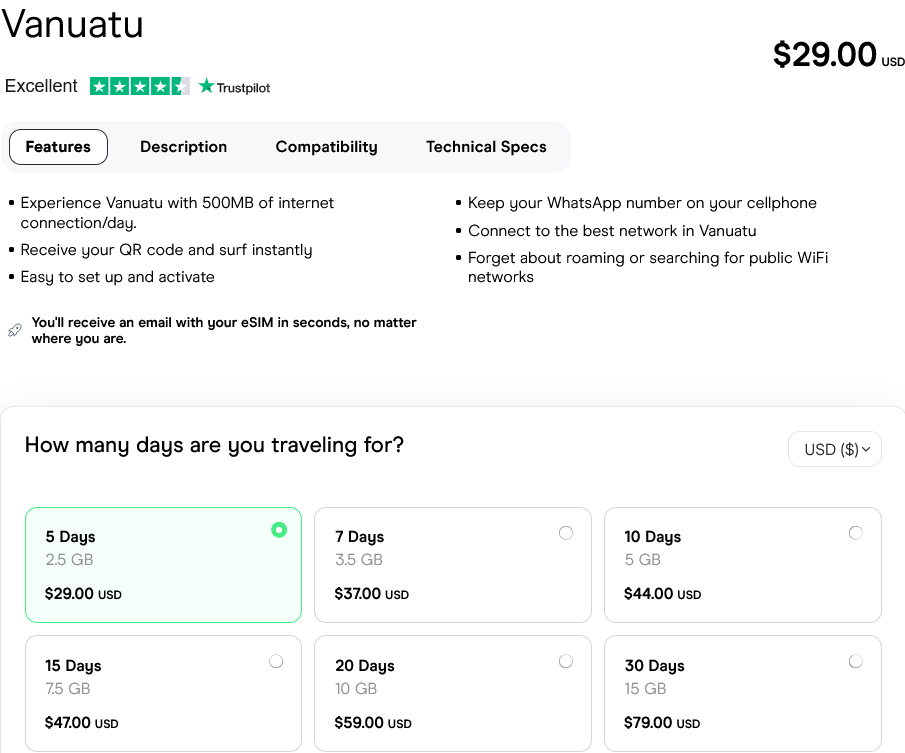The height and width of the screenshot is (753, 905).
Task: Open the Technical Specs tab
Action: click(486, 147)
